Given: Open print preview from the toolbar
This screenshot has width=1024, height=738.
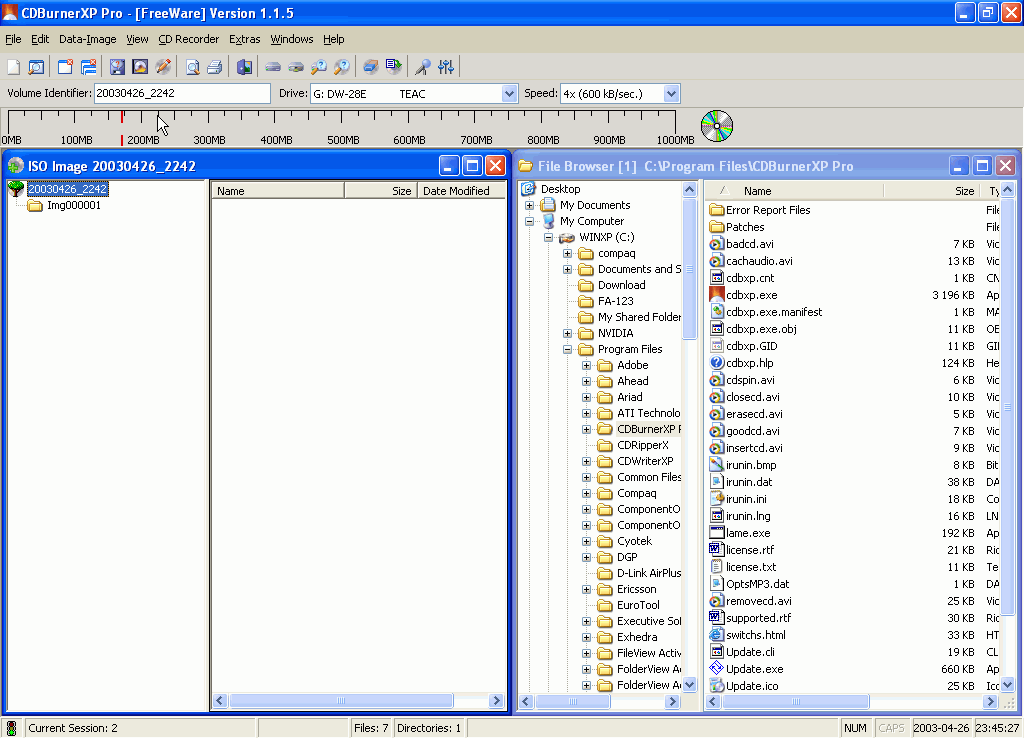Looking at the screenshot, I should [x=193, y=67].
